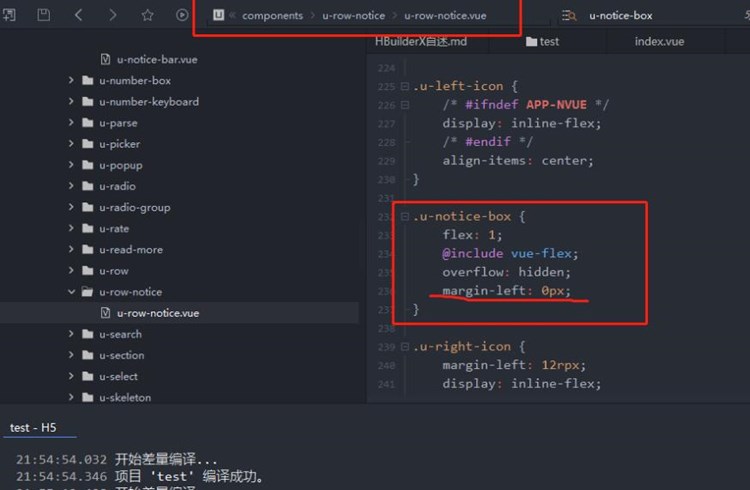This screenshot has width=750, height=490.
Task: Click u-row-notice folder in breadcrumb
Action: click(353, 15)
